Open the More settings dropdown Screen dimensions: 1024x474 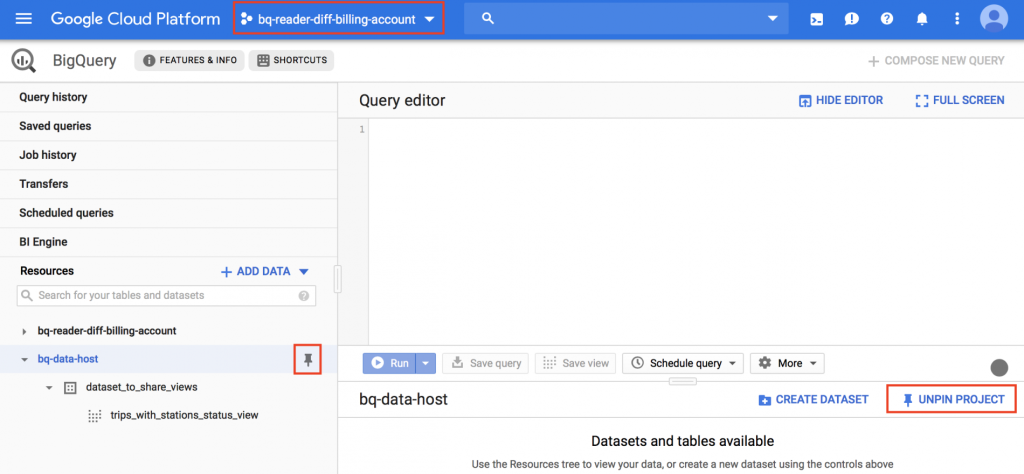(x=787, y=363)
